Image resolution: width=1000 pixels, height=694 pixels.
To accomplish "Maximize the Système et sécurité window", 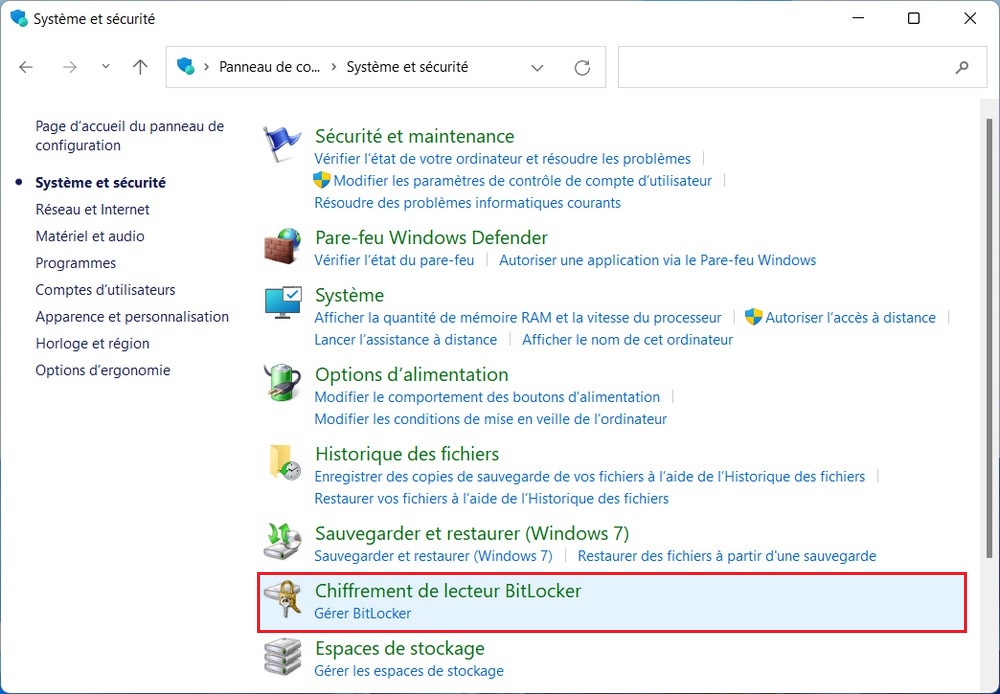I will click(x=913, y=18).
